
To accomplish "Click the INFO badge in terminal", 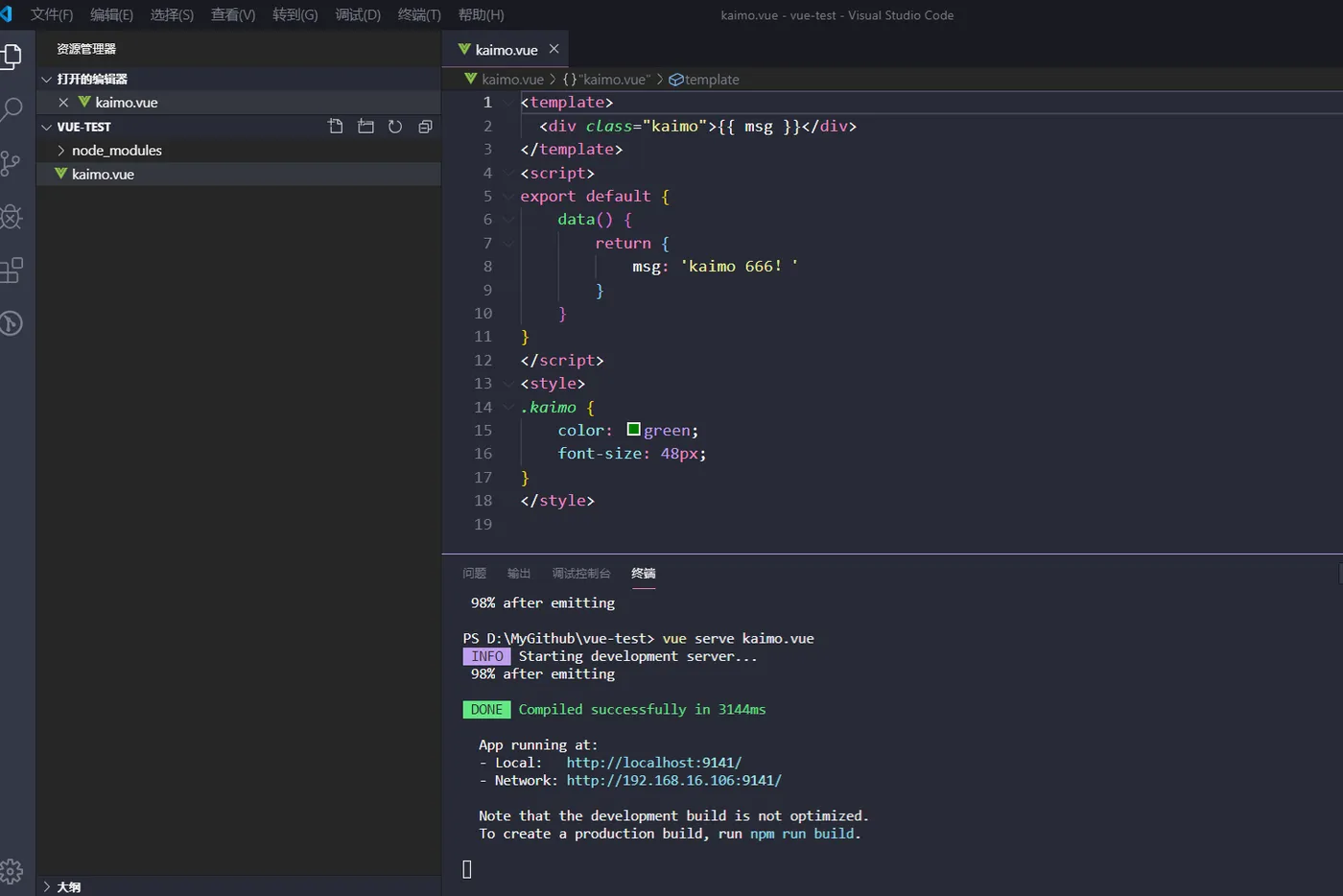I will pyautogui.click(x=486, y=656).
